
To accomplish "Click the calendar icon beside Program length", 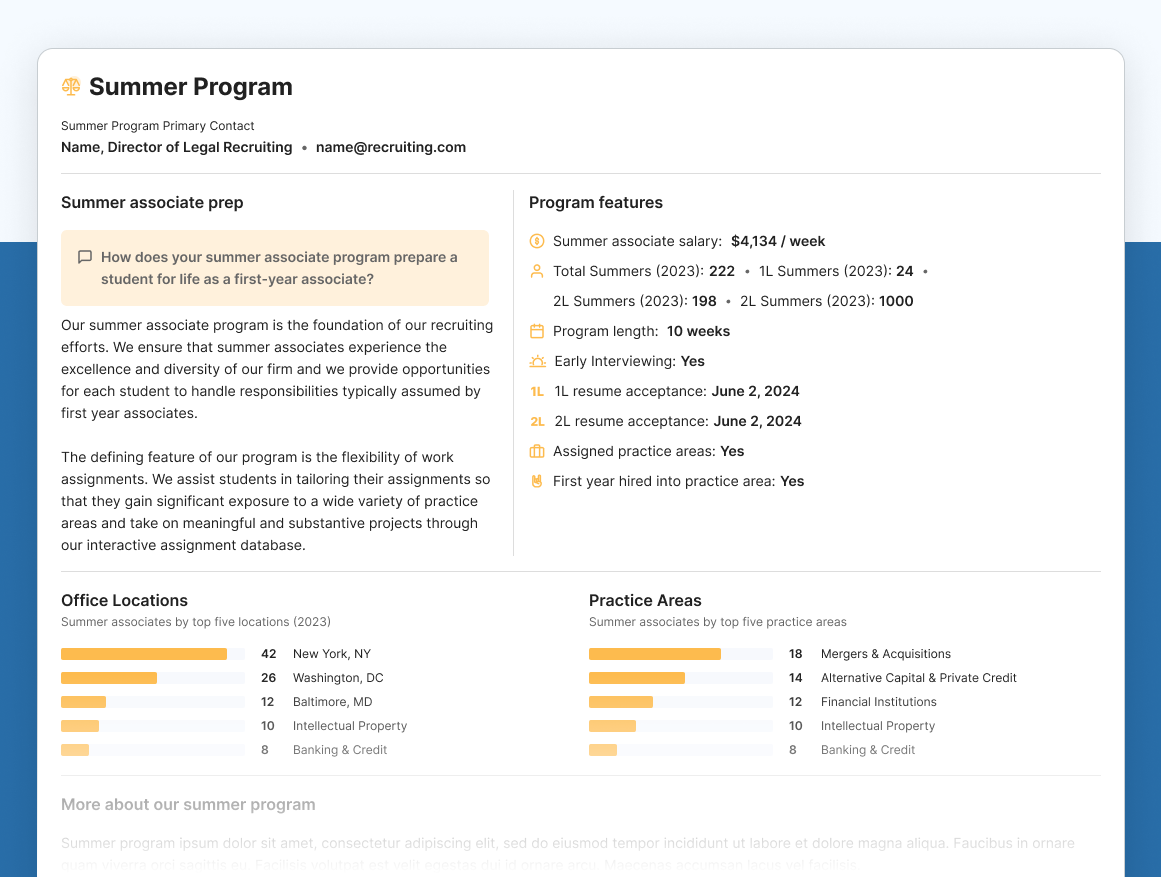I will pos(537,331).
